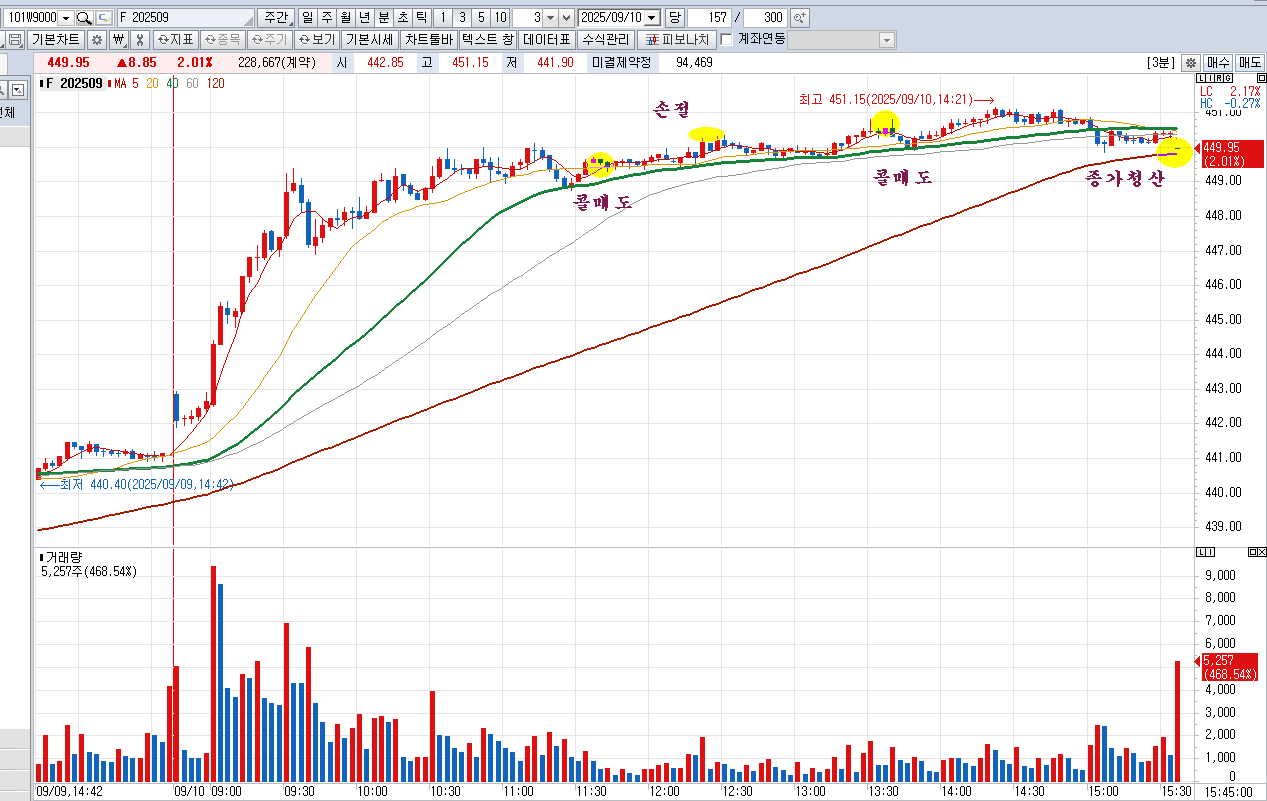Click the small arrow icon in left sidebar

coord(18,90)
